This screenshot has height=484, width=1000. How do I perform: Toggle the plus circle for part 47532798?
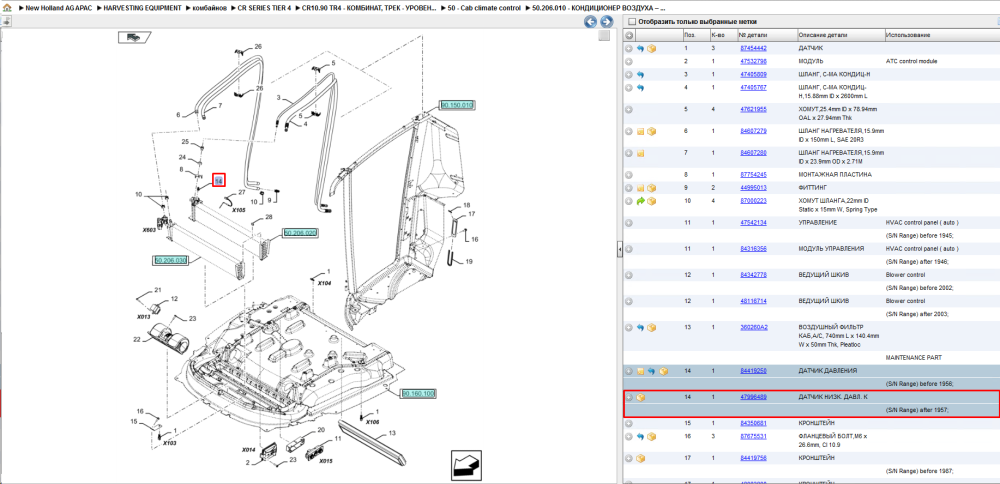pos(629,61)
